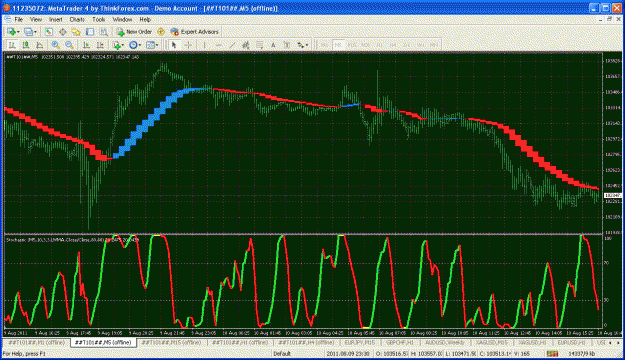This screenshot has height=360, width=625.
Task: Expand the Periods dropdown arrow
Action: pos(140,45)
